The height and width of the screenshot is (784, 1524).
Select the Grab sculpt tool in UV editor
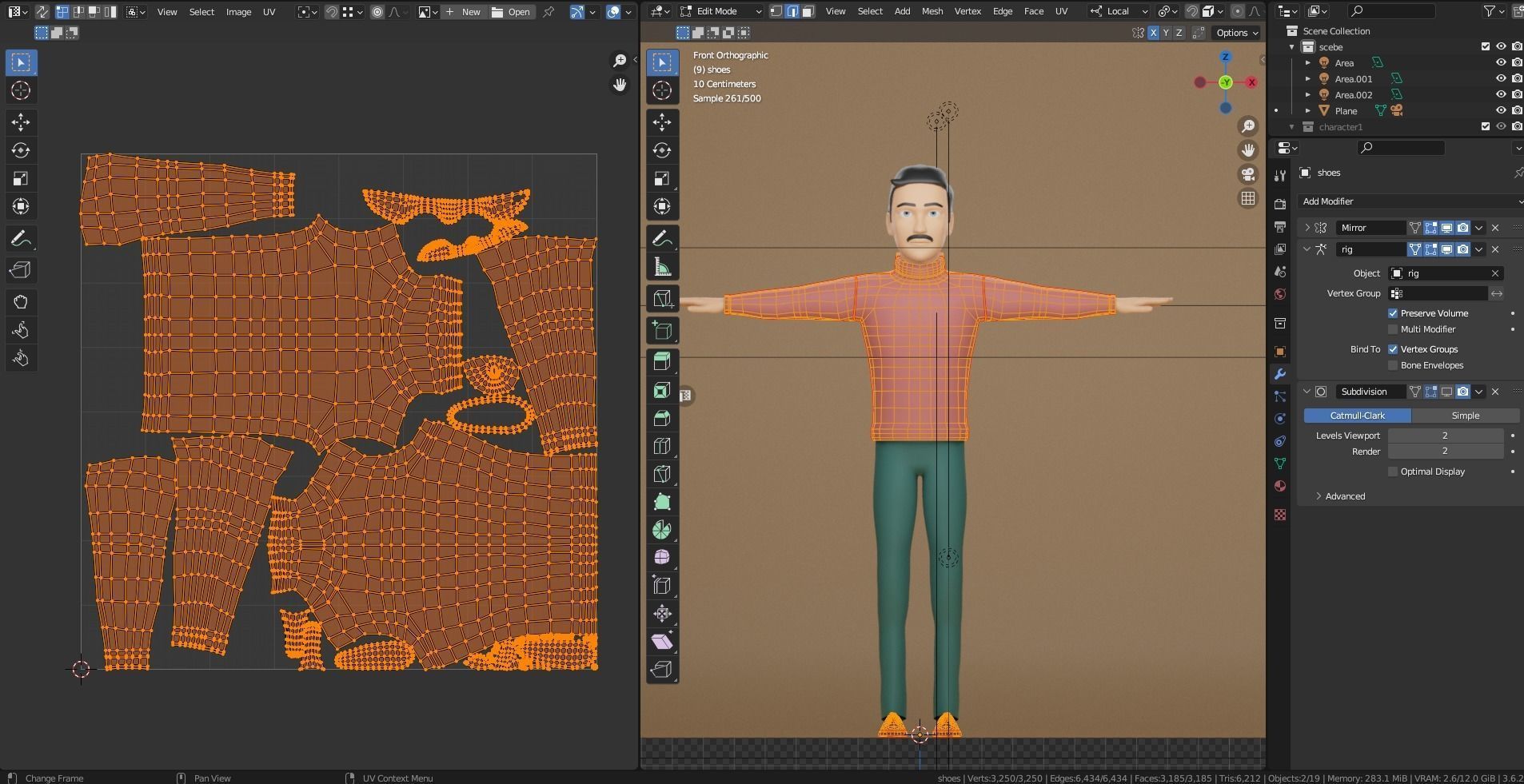coord(21,302)
